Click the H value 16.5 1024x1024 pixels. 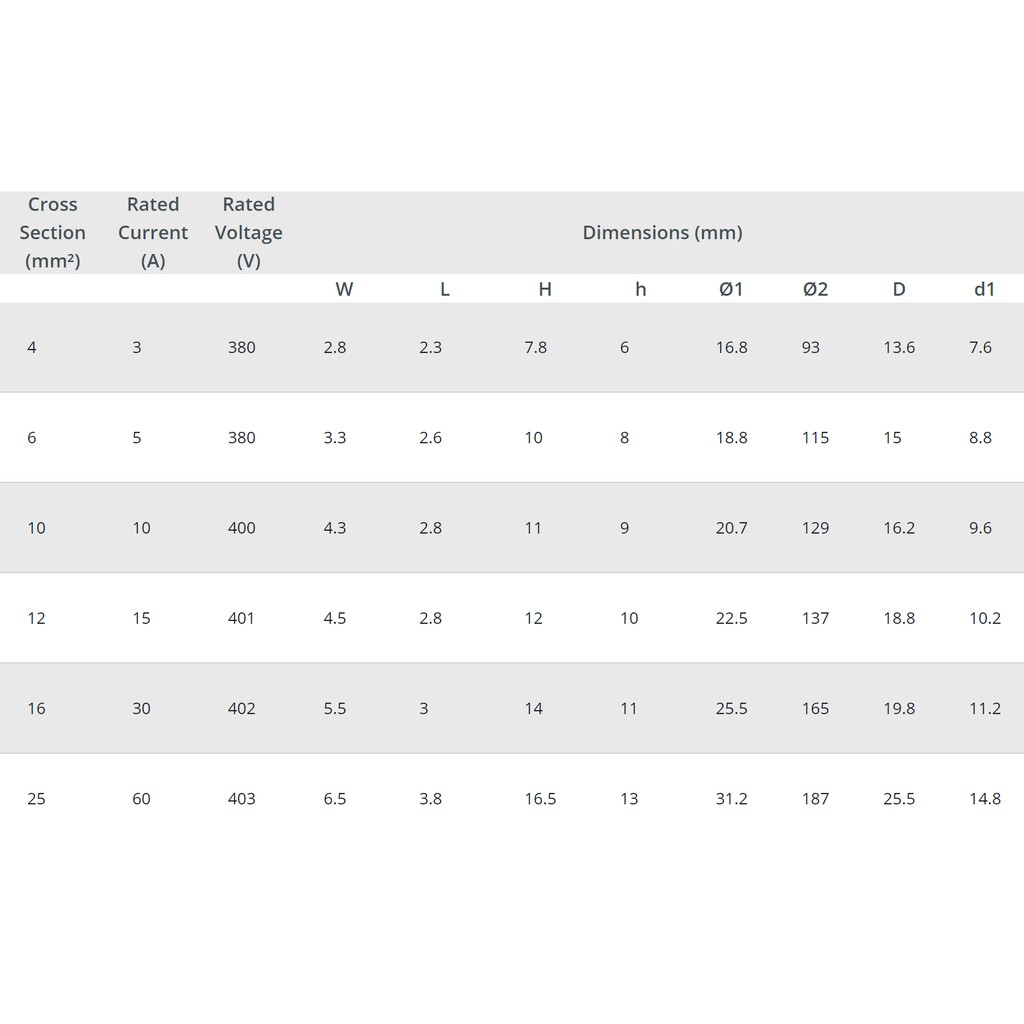[x=540, y=798]
